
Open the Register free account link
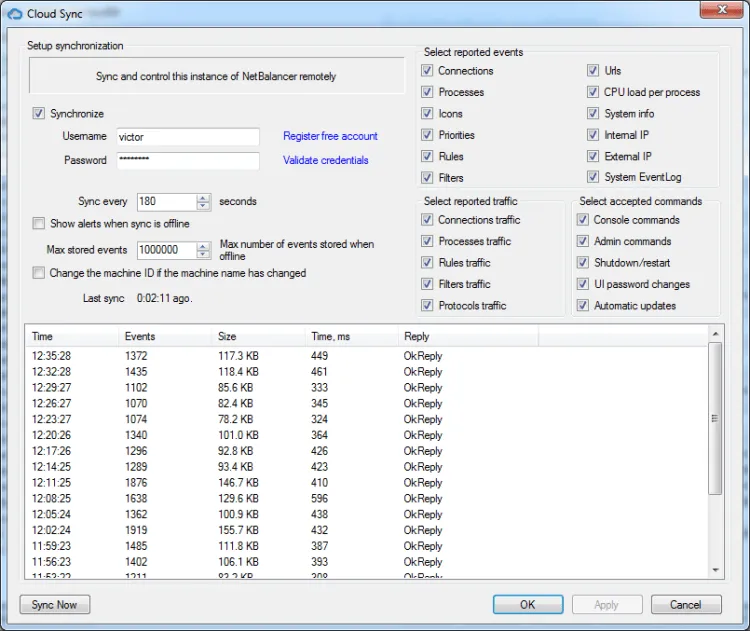(x=330, y=136)
